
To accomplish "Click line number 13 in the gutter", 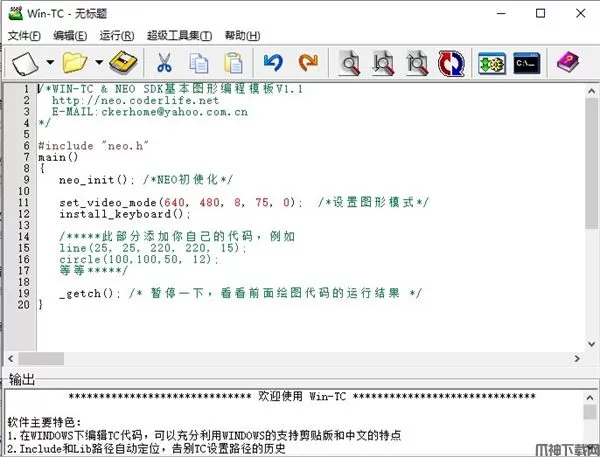I will 23,225.
